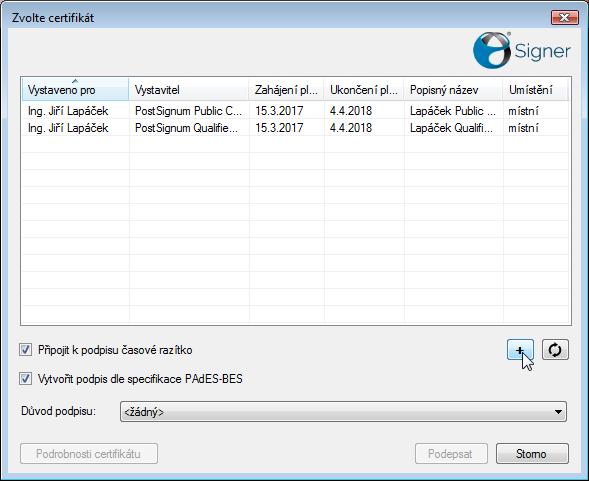Click 'Podrobnosti certifikátu' button
Image resolution: width=589 pixels, height=481 pixels.
point(89,454)
